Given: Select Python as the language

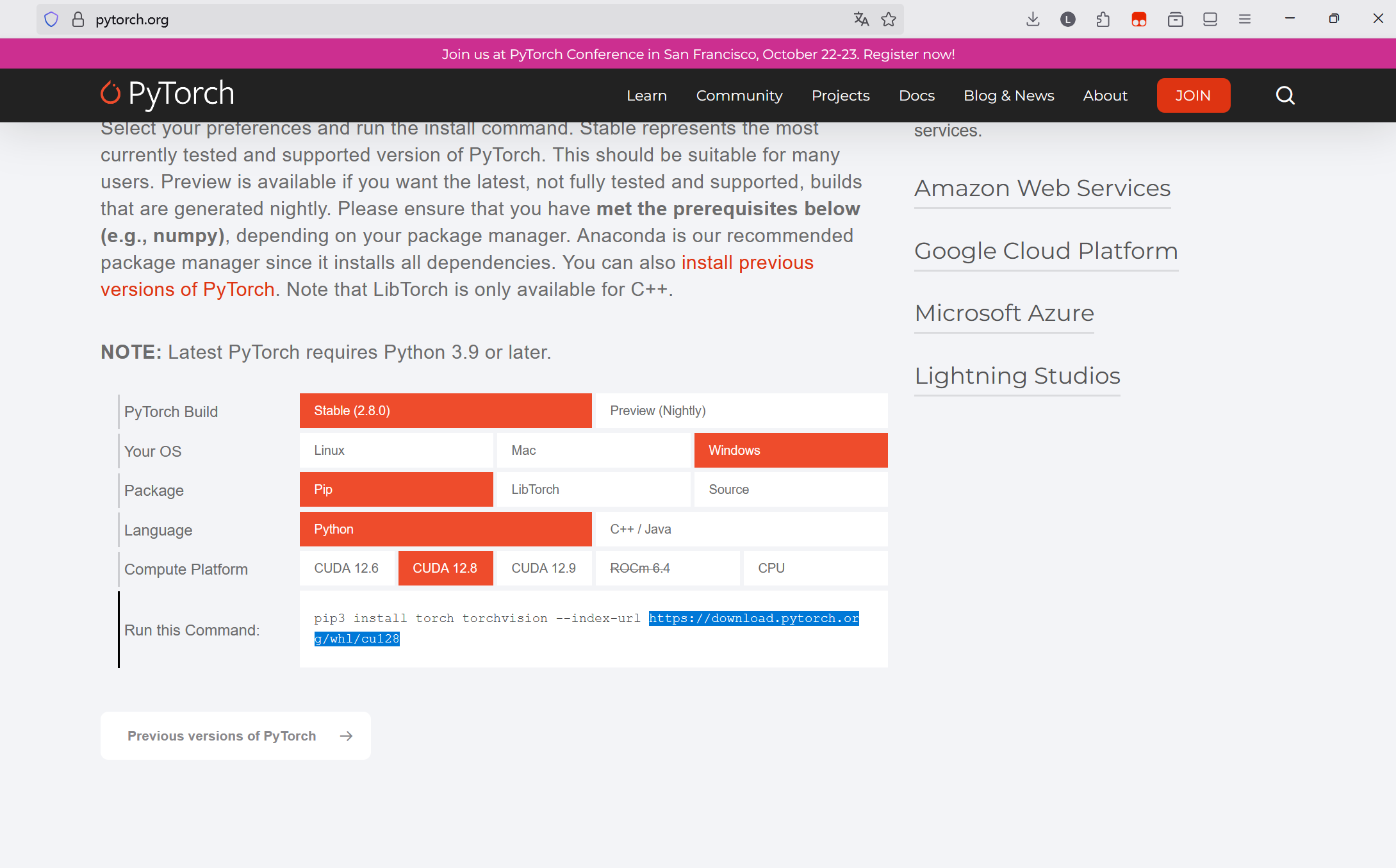Looking at the screenshot, I should [x=445, y=529].
